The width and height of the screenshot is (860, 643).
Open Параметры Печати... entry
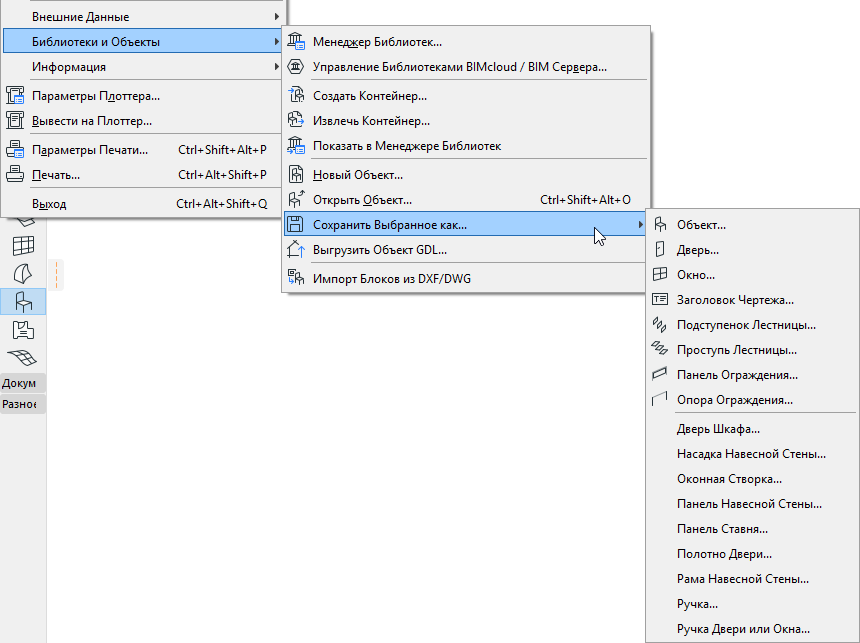(x=142, y=149)
